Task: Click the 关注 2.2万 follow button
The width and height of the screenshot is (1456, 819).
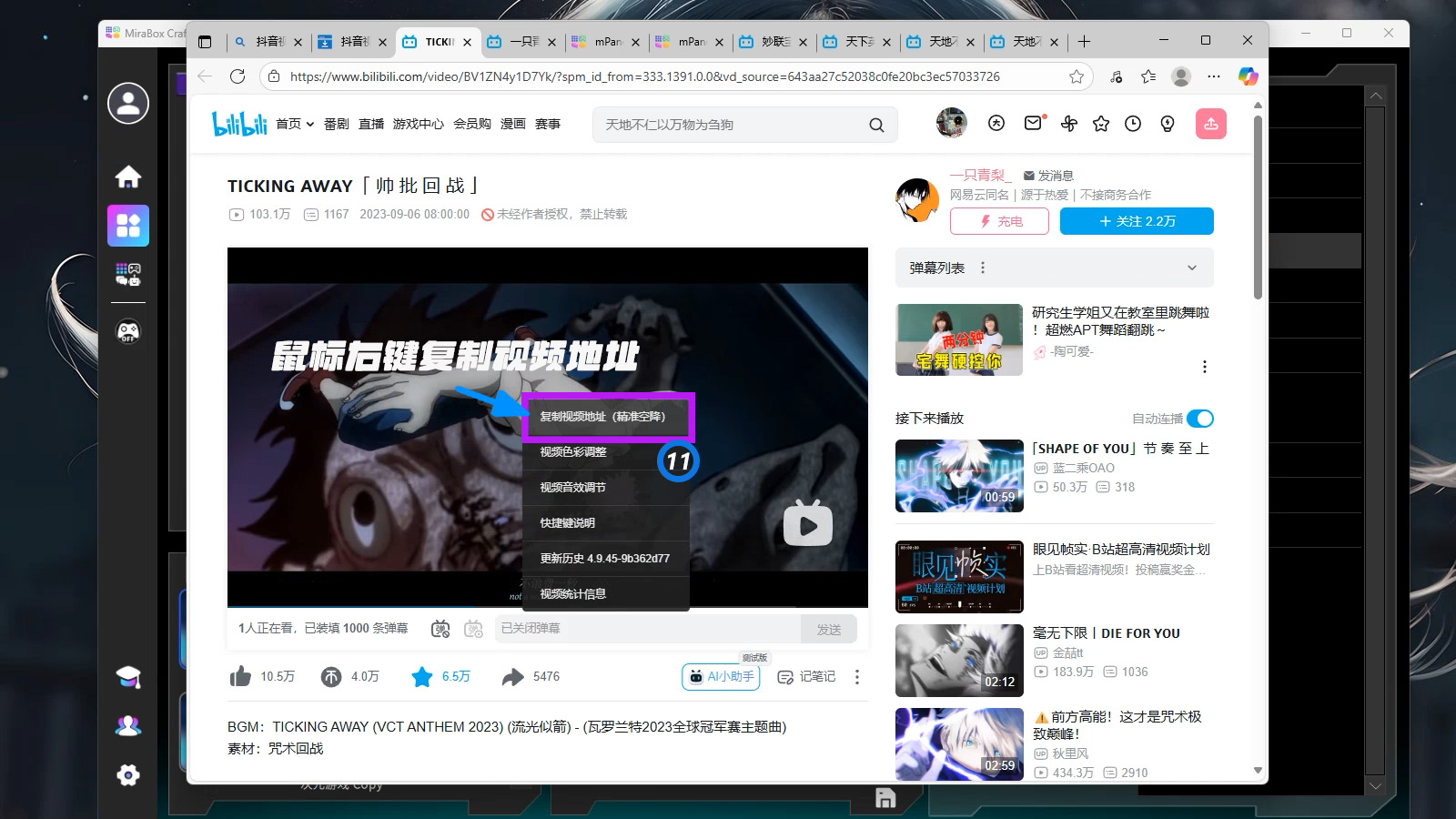Action: click(1137, 221)
